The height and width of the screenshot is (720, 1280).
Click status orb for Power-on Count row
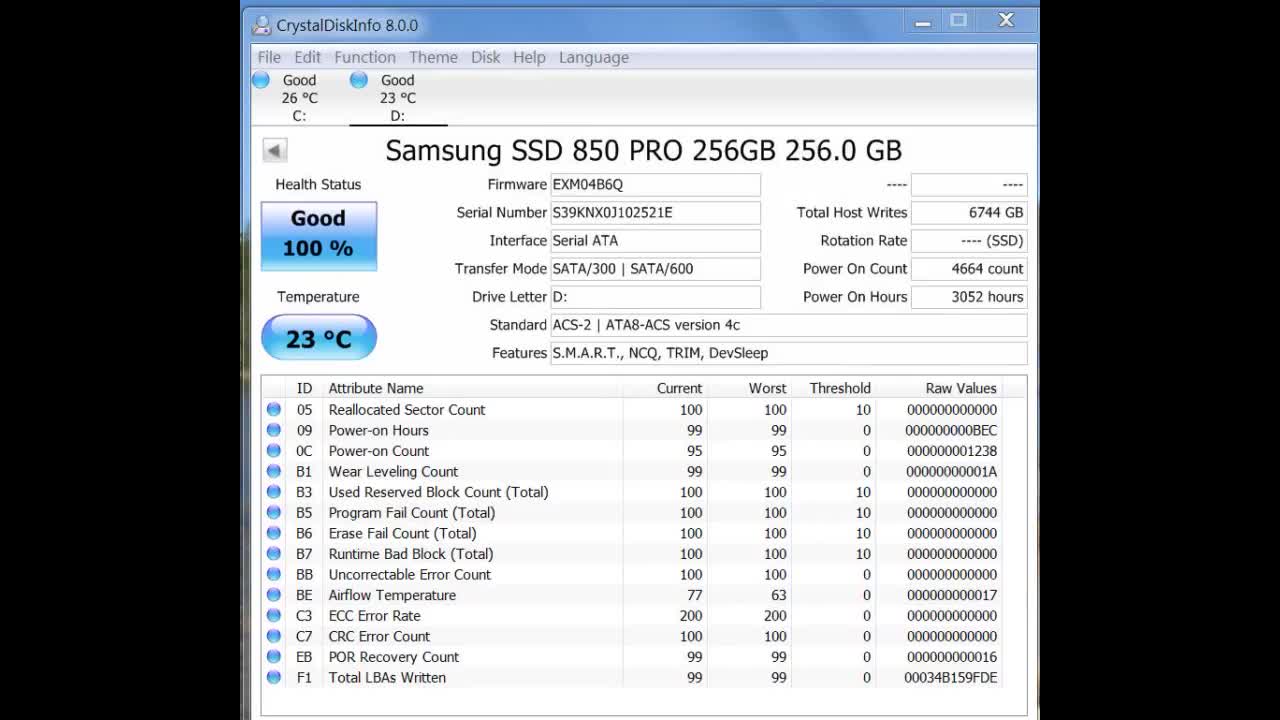[x=273, y=450]
